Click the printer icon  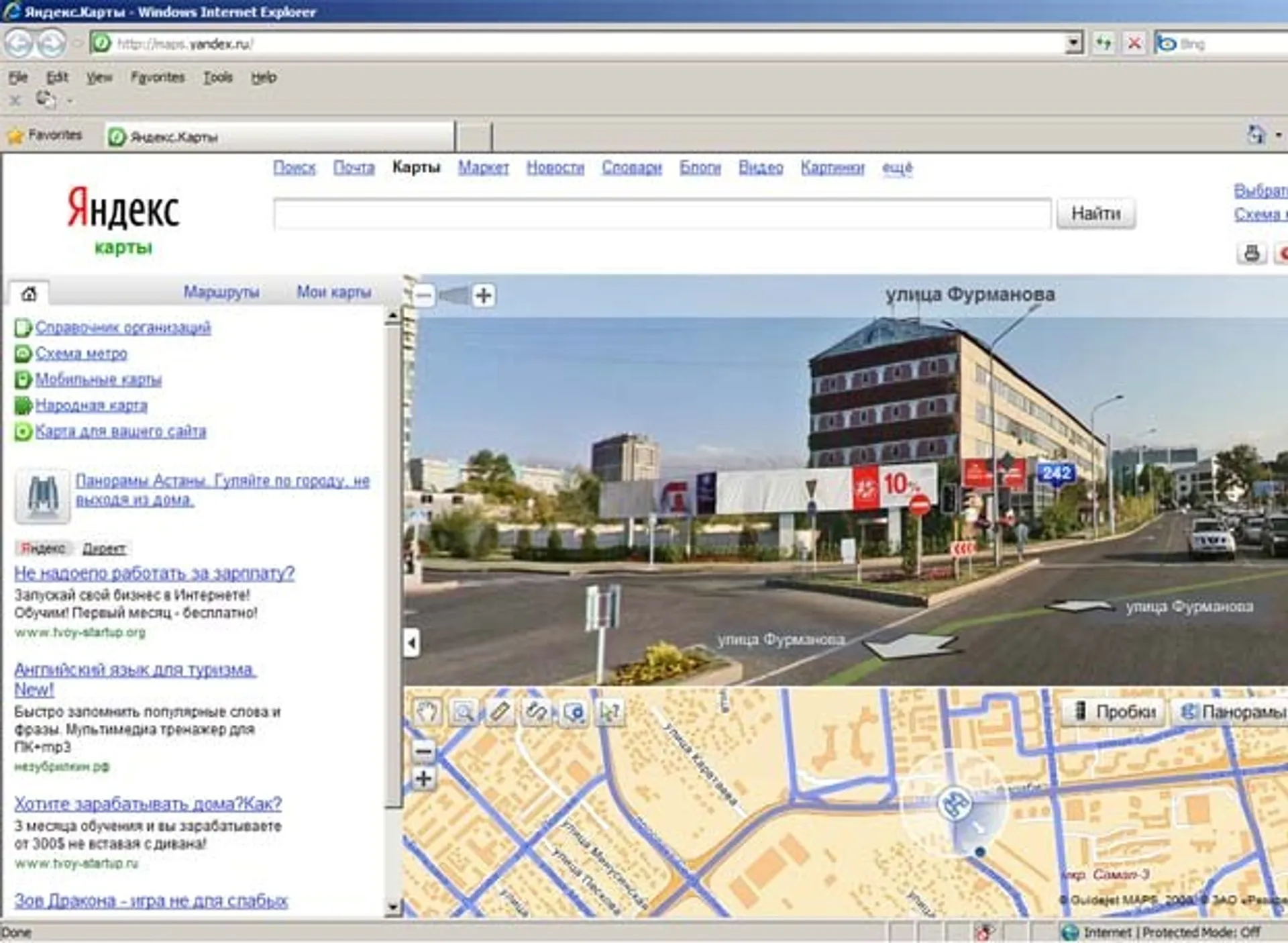[x=1251, y=254]
